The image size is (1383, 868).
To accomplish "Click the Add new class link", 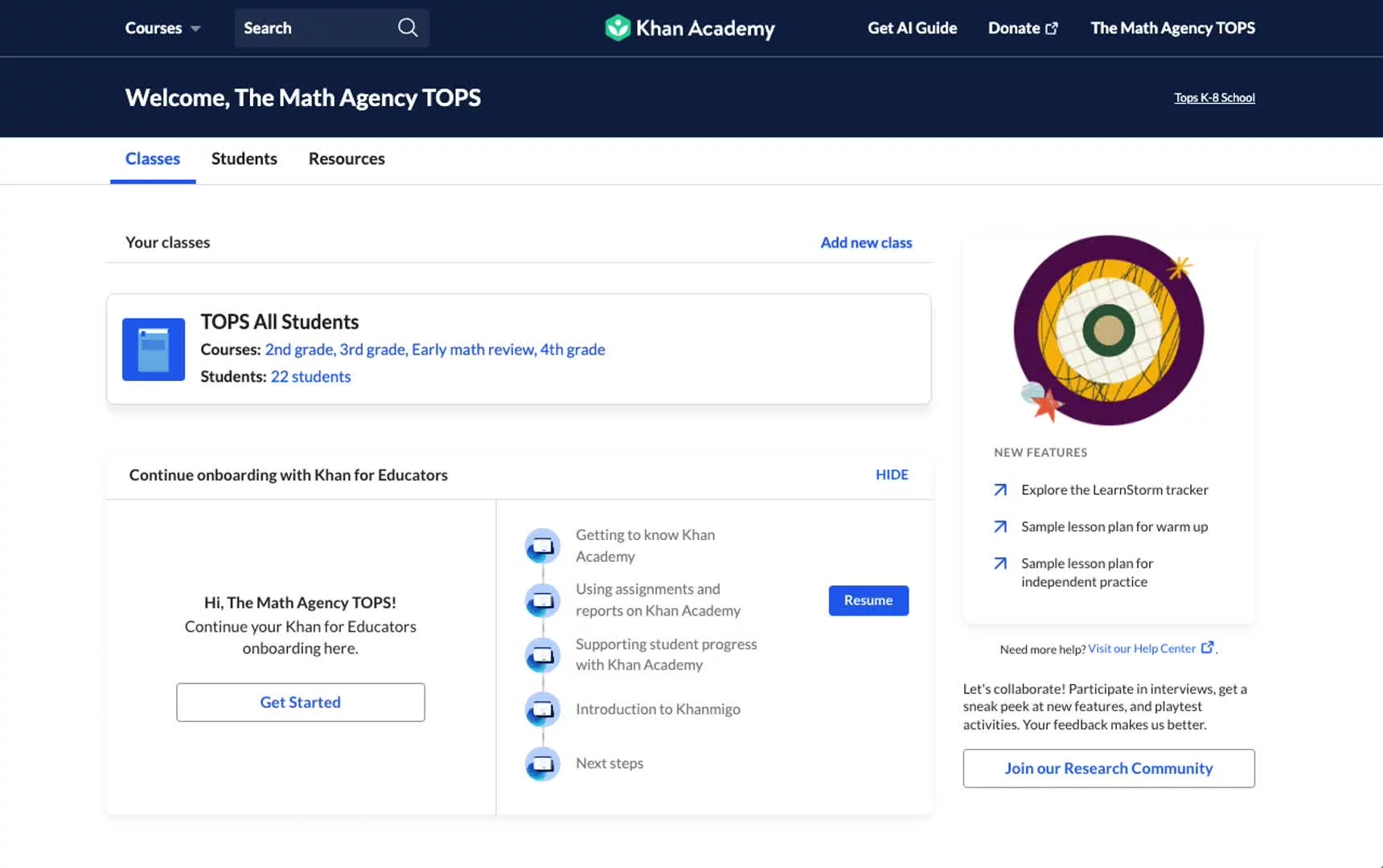I will (x=866, y=243).
